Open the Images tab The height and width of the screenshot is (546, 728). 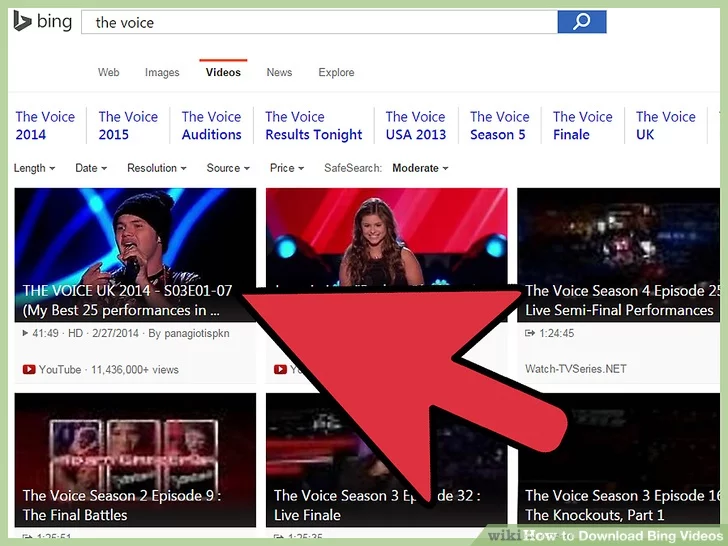pyautogui.click(x=162, y=72)
